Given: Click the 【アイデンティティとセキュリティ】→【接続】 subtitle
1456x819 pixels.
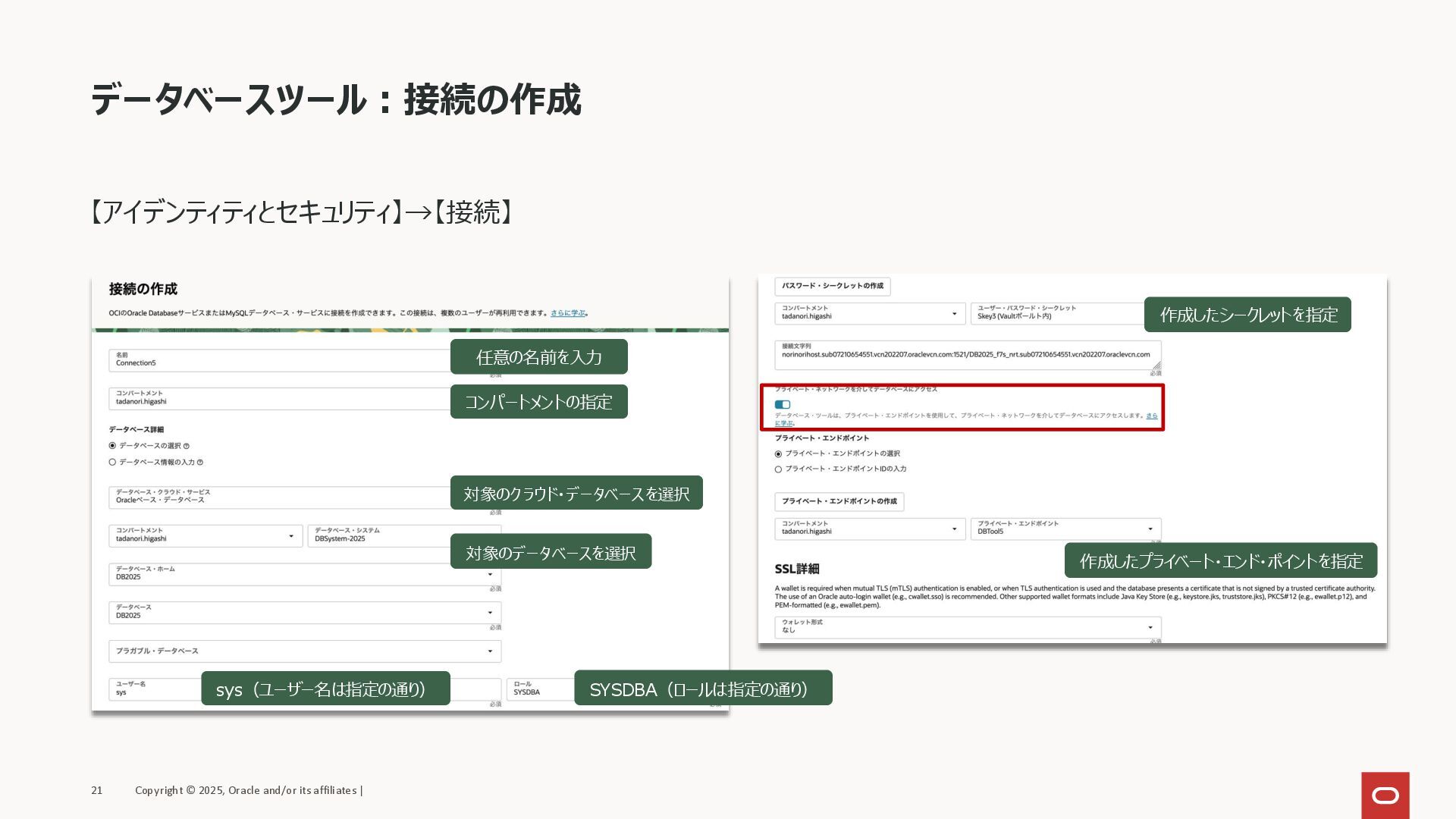Looking at the screenshot, I should coord(302,212).
